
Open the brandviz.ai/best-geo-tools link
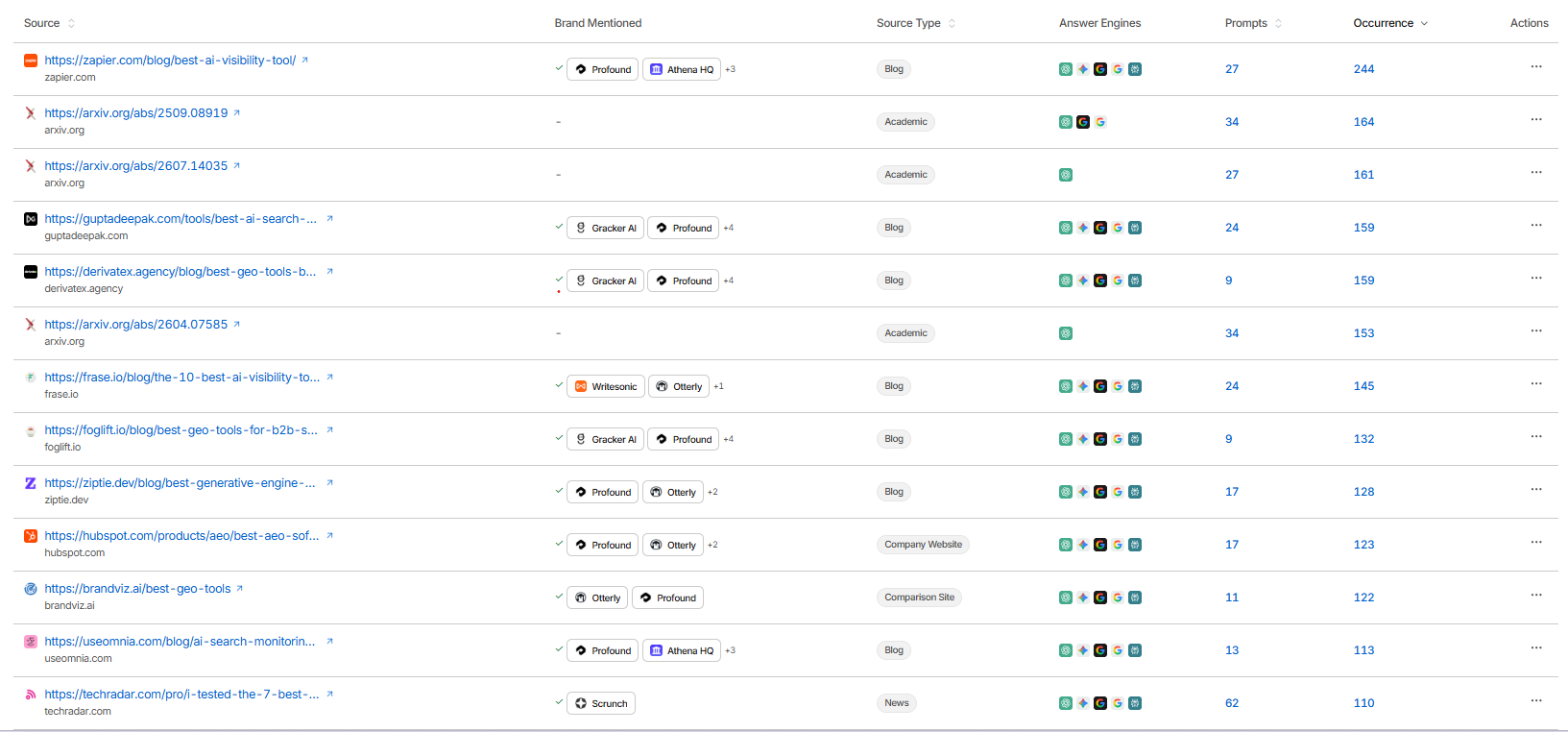pos(137,588)
